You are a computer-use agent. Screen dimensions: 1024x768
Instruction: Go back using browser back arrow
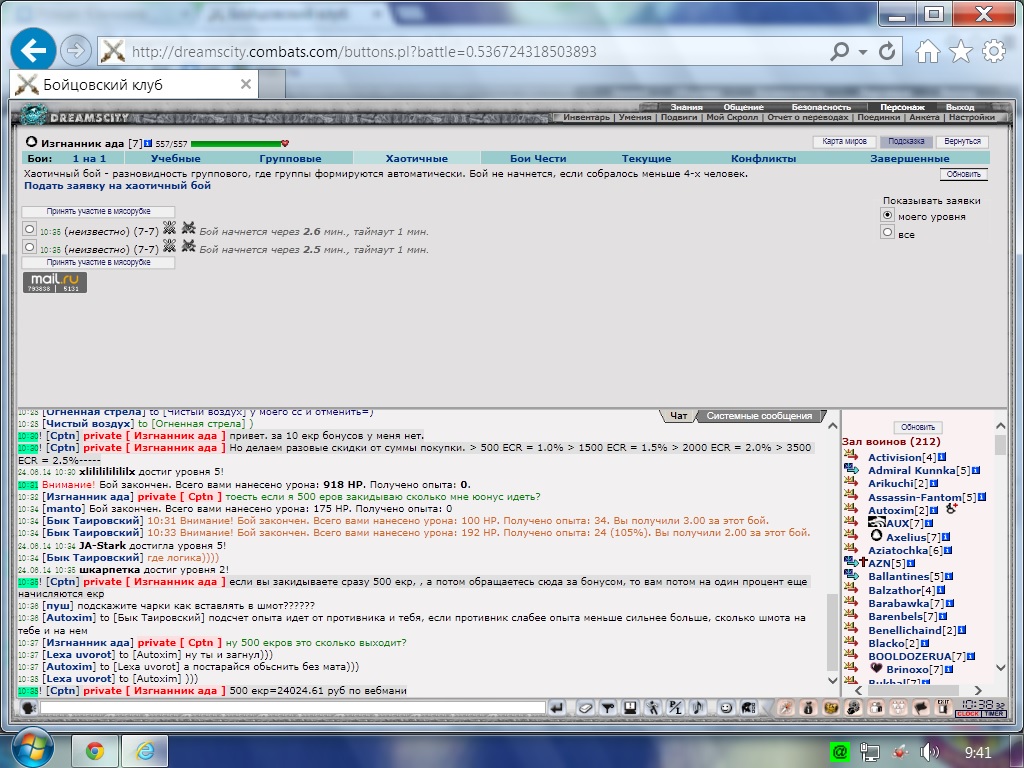click(33, 50)
